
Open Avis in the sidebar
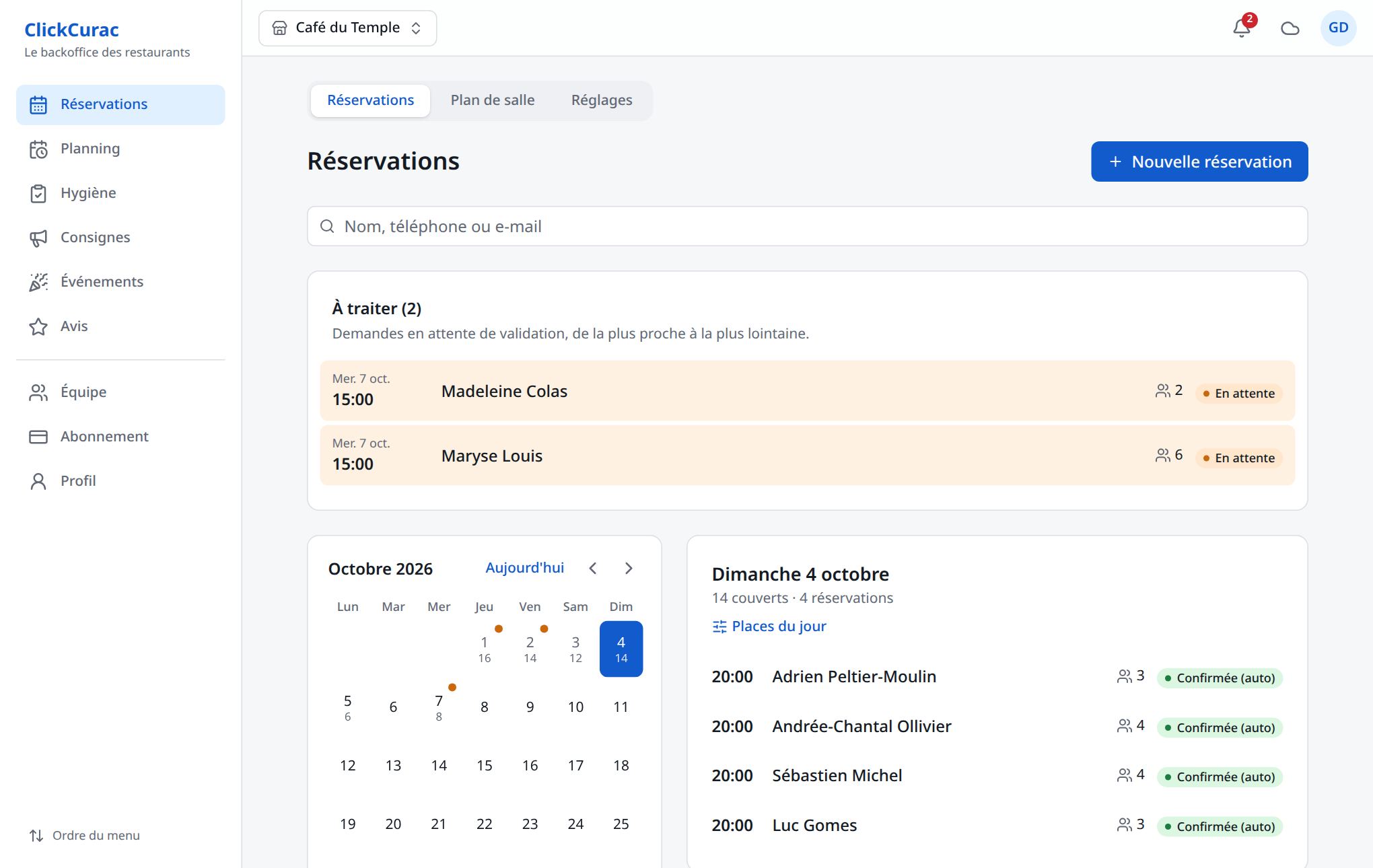tap(120, 326)
